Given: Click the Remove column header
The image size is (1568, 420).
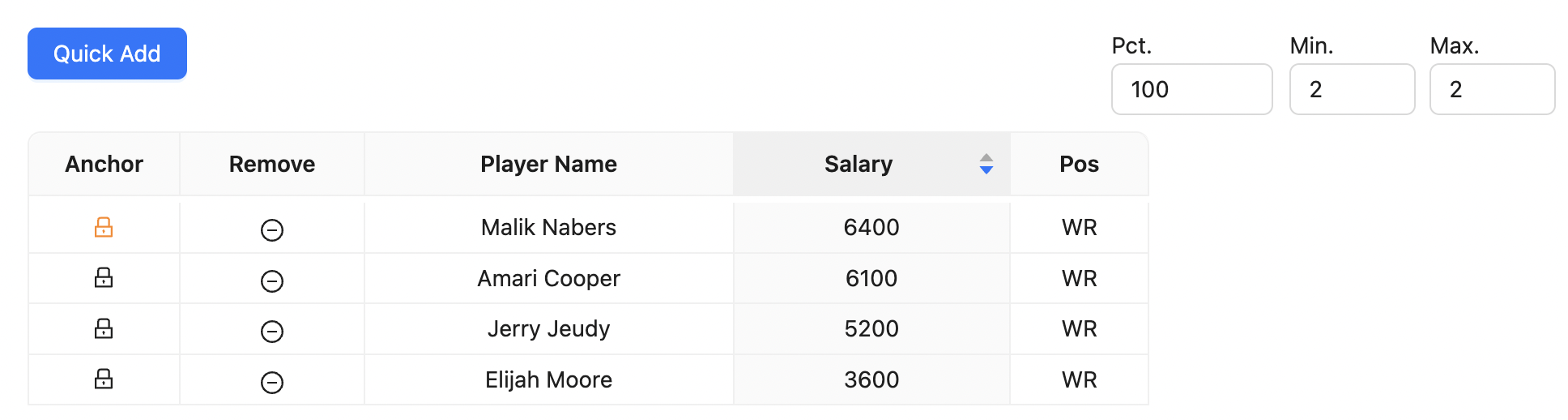Looking at the screenshot, I should pyautogui.click(x=272, y=164).
